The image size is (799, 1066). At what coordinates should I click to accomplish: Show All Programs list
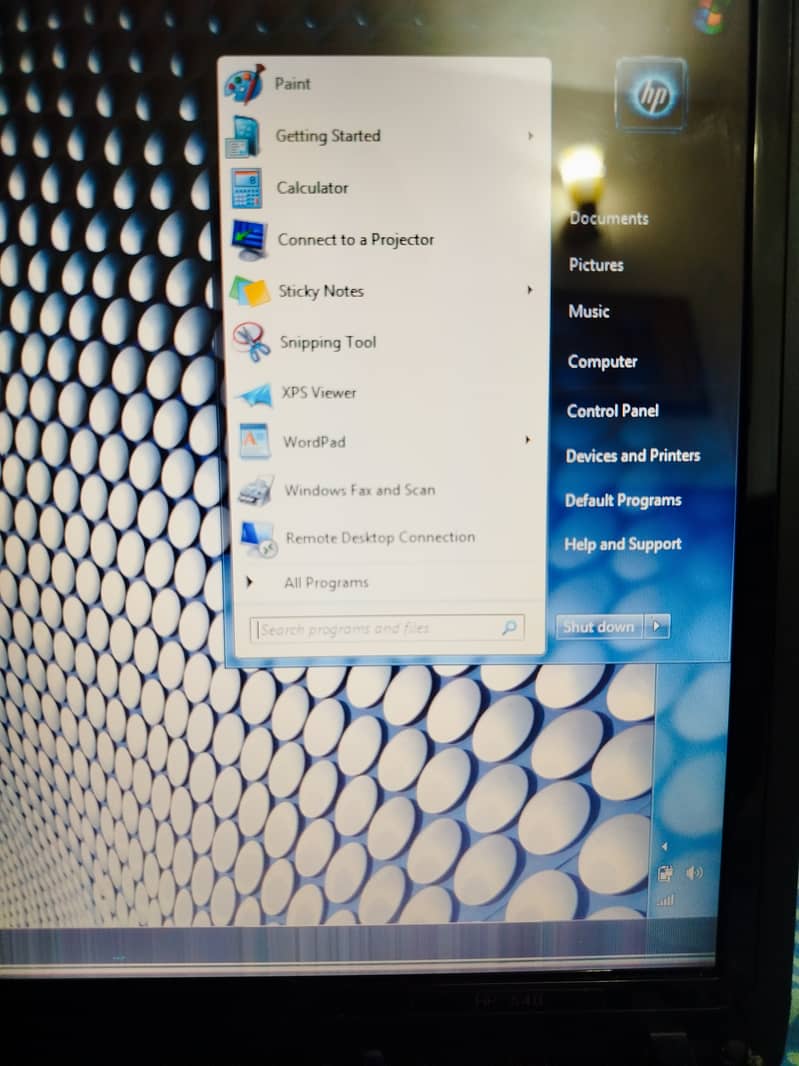325,583
